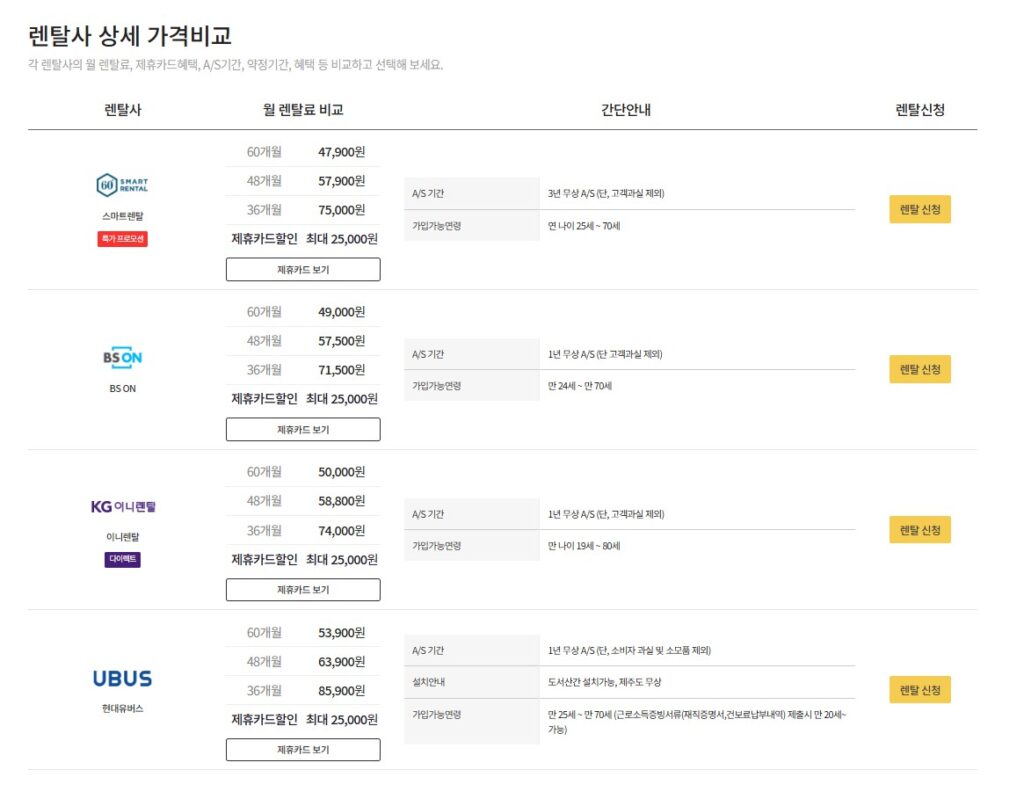The width and height of the screenshot is (1024, 799).
Task: Click the 간단안내 column header
Action: coord(627,109)
